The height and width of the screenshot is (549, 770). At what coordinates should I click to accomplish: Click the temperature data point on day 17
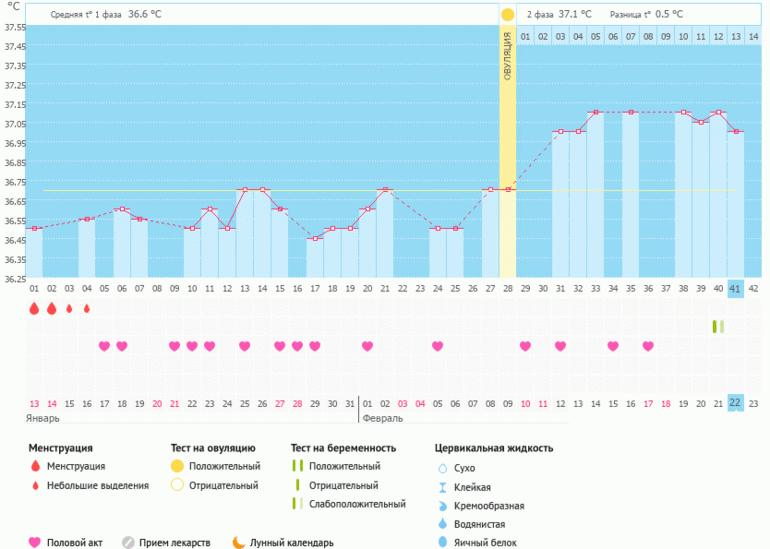[315, 238]
